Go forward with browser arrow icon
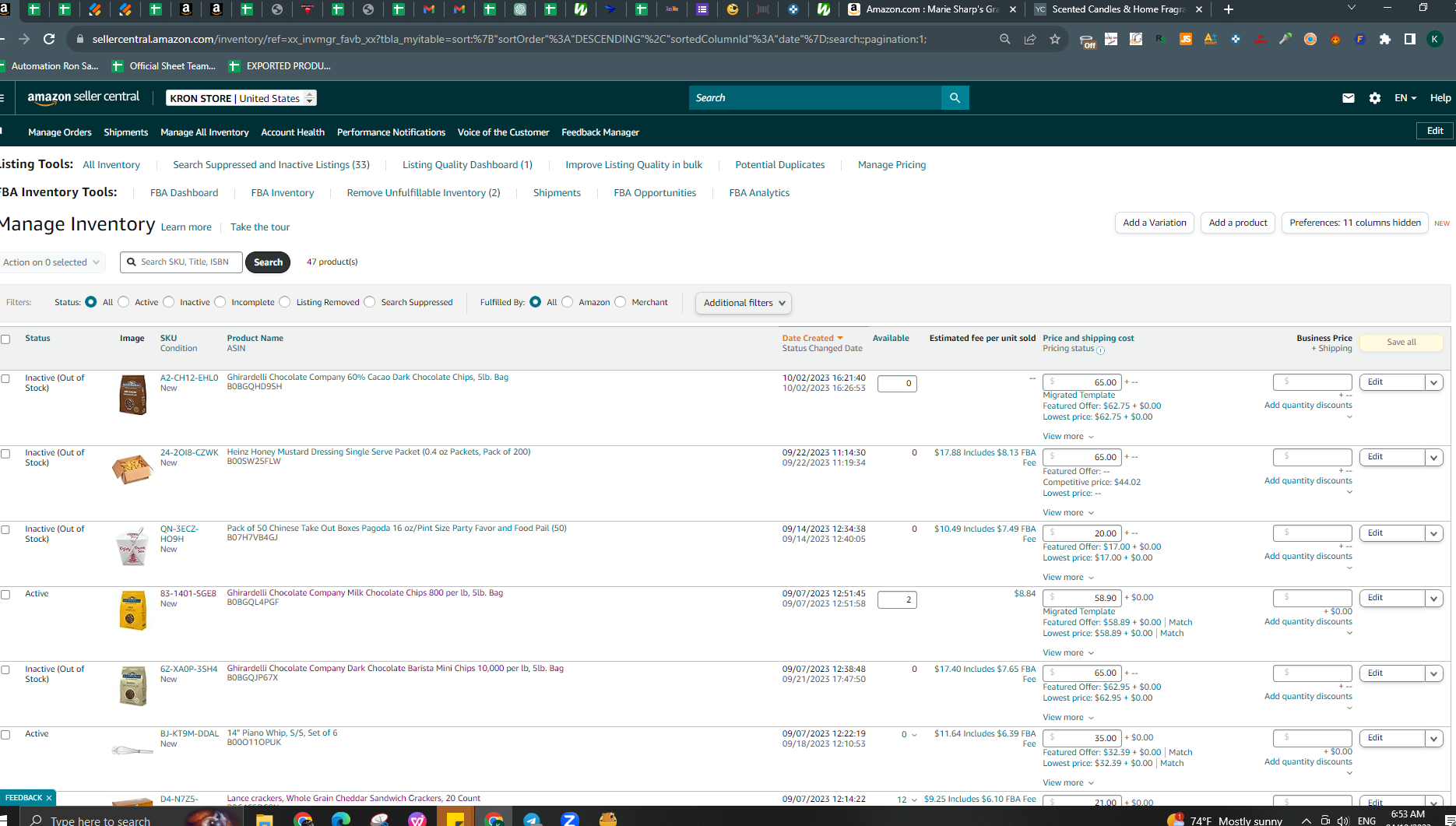The image size is (1456, 826). 24,39
